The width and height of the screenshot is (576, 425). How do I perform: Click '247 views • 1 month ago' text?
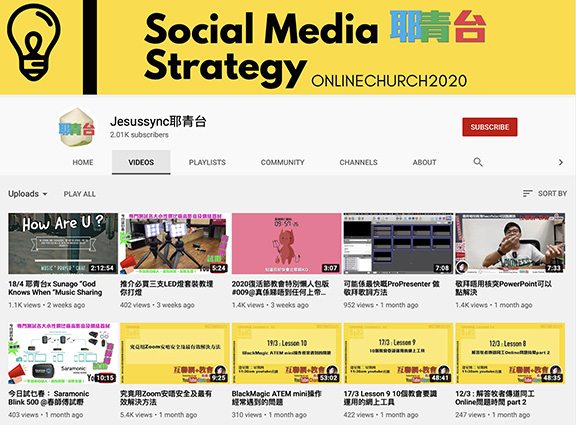pos(493,415)
